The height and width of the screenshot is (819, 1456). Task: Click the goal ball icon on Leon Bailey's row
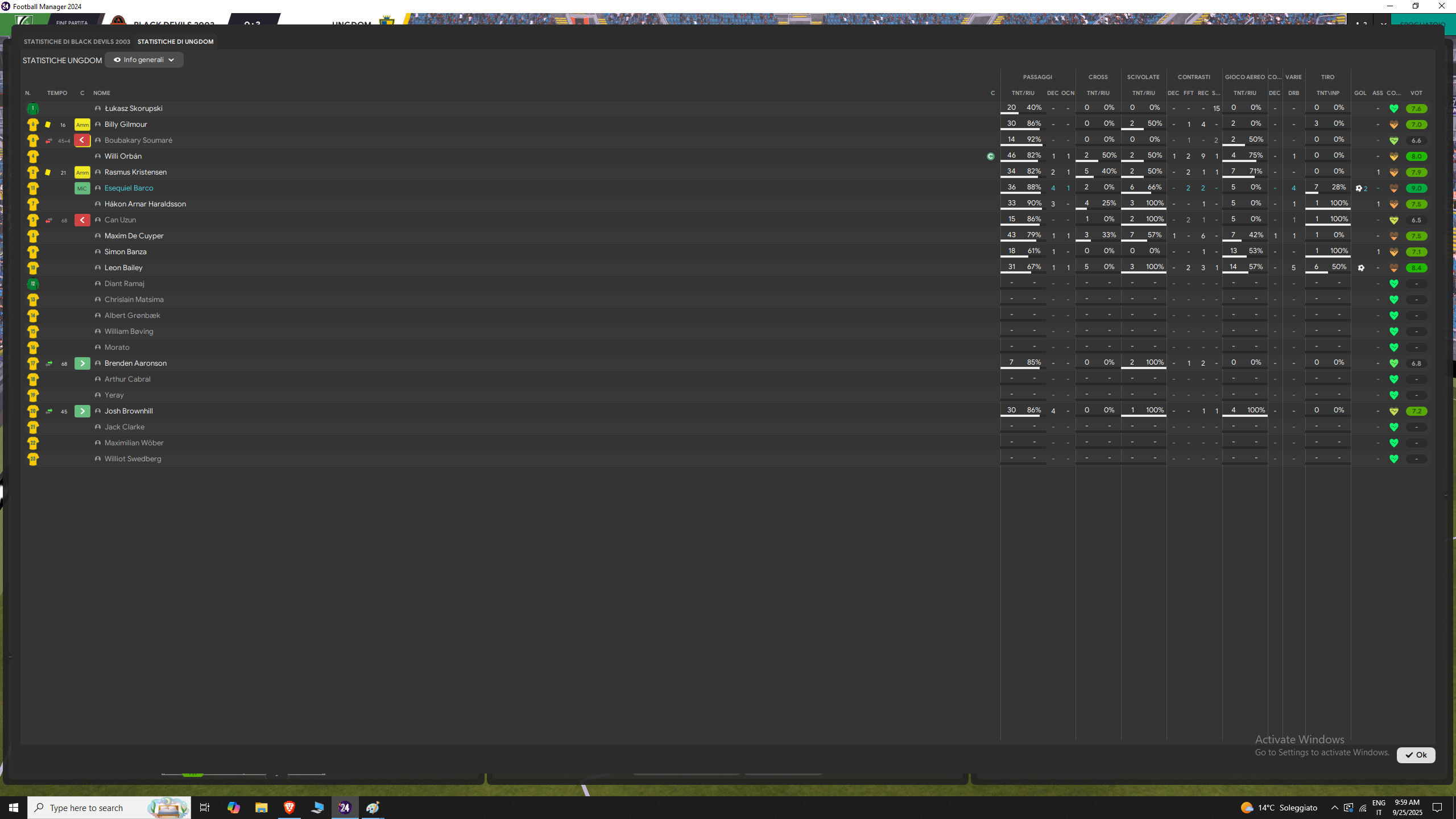1361,268
